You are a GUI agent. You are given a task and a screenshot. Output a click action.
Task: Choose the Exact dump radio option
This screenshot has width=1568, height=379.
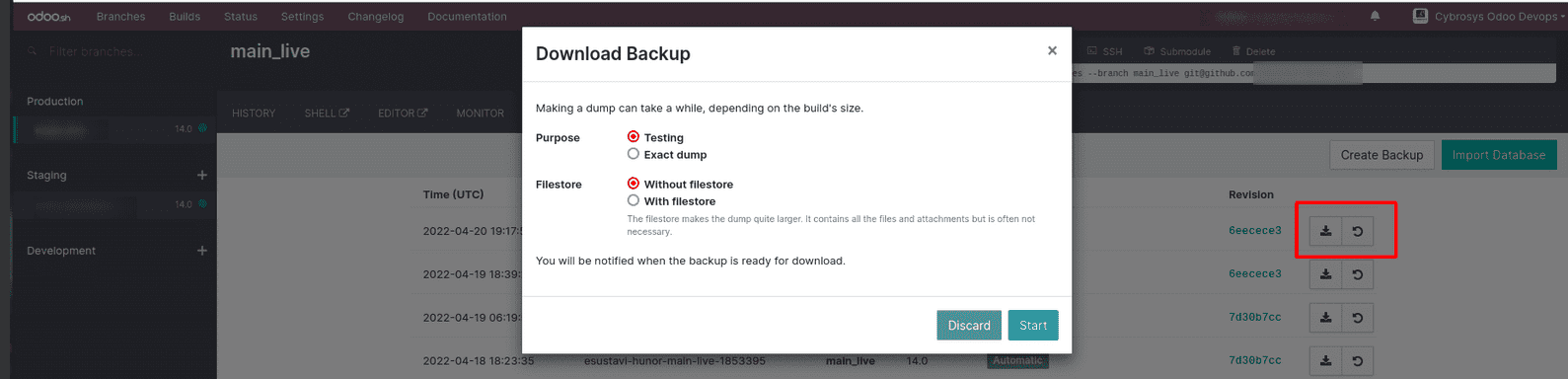pos(634,154)
